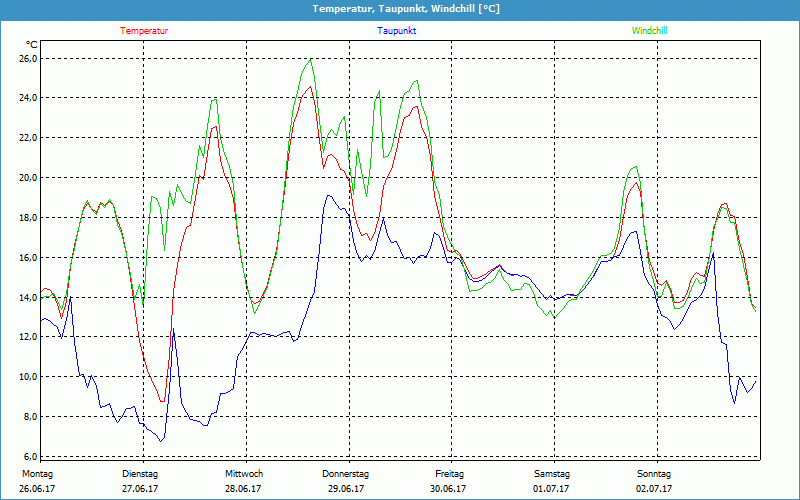
Task: Click the 14,0 y-axis value
Action: [28, 297]
